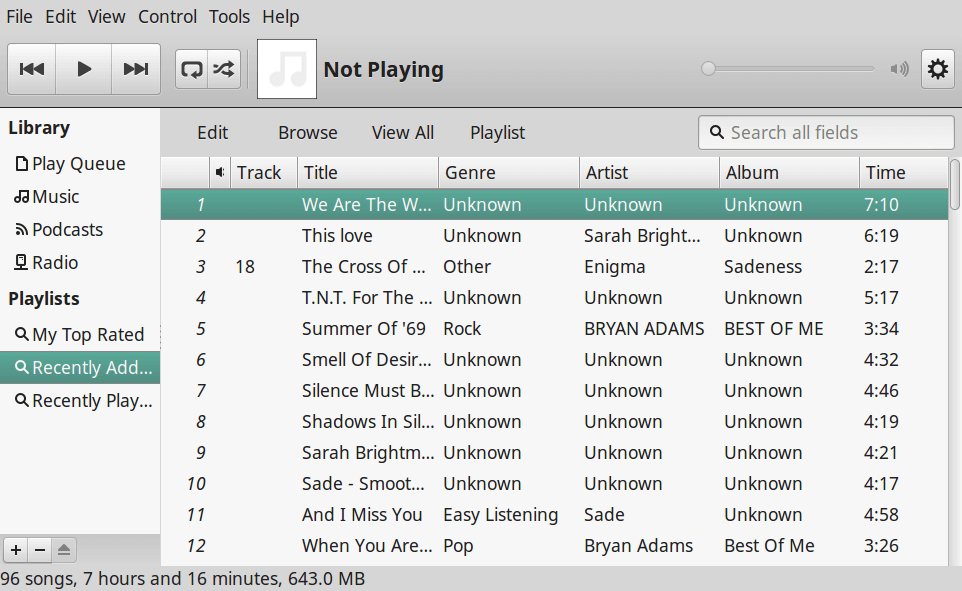Click the song position slider
The image size is (962, 591).
coord(788,68)
